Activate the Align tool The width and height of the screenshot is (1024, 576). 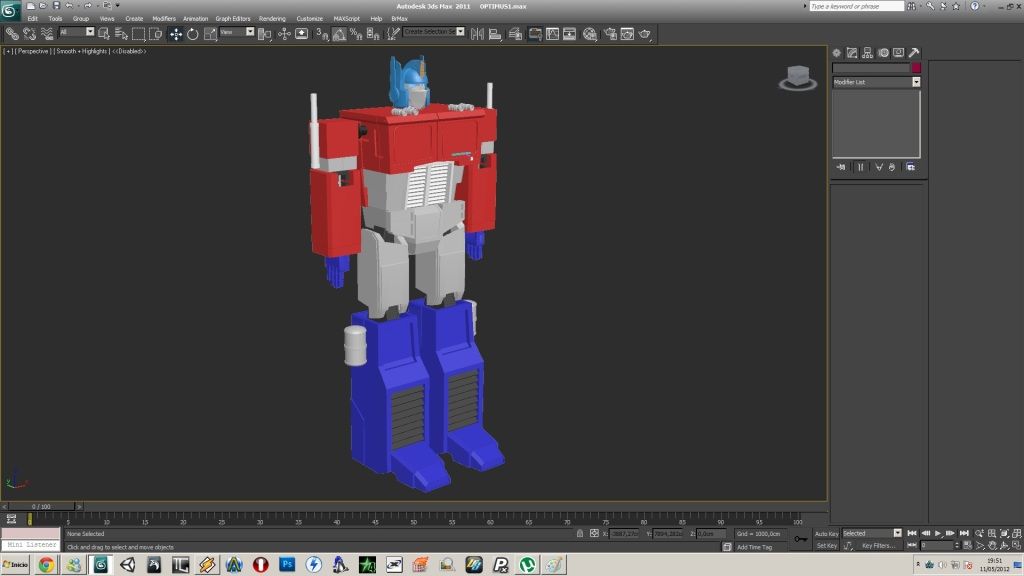[495, 34]
